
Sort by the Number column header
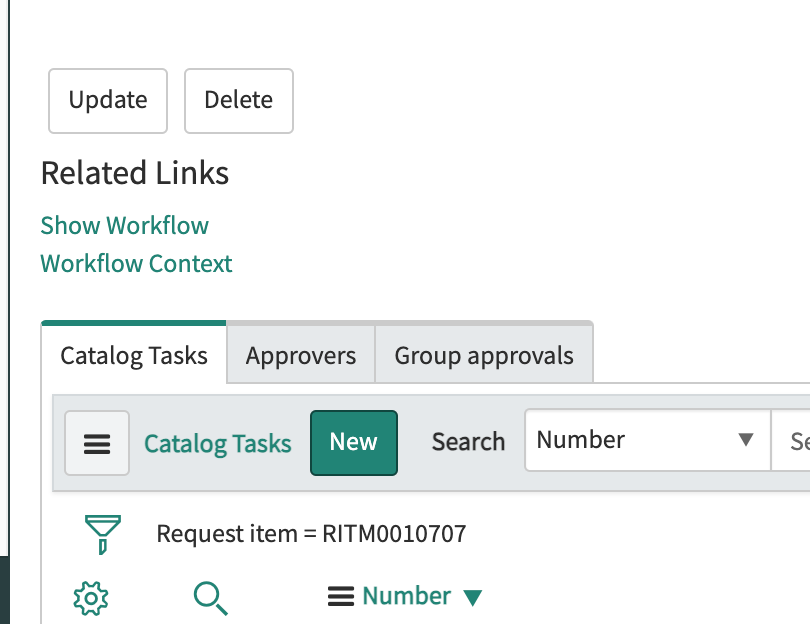(x=406, y=596)
